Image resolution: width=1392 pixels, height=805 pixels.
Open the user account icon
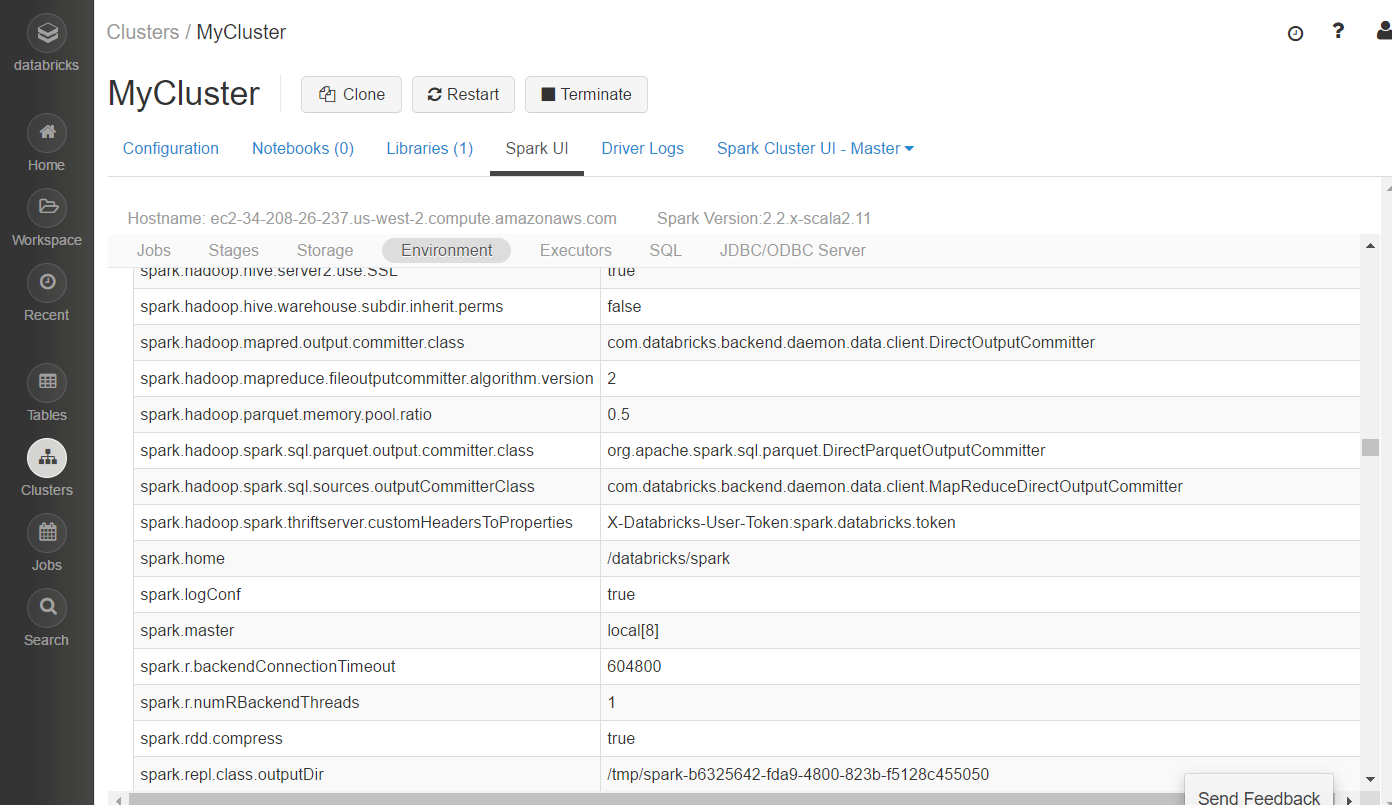[1383, 32]
